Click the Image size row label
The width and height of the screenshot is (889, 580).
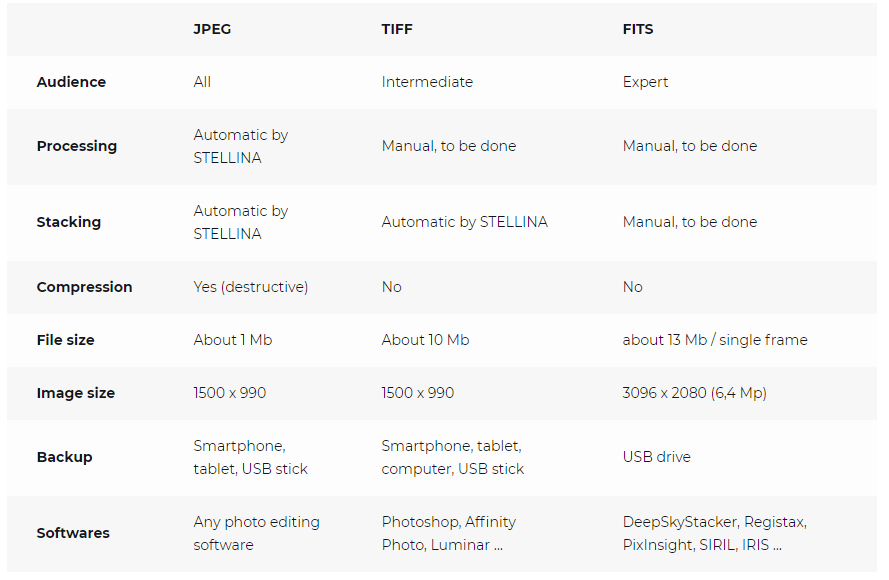(76, 393)
